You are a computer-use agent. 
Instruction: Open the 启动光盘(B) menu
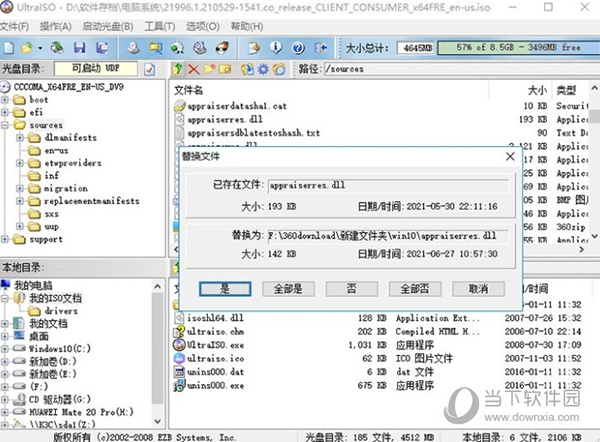tap(108, 26)
